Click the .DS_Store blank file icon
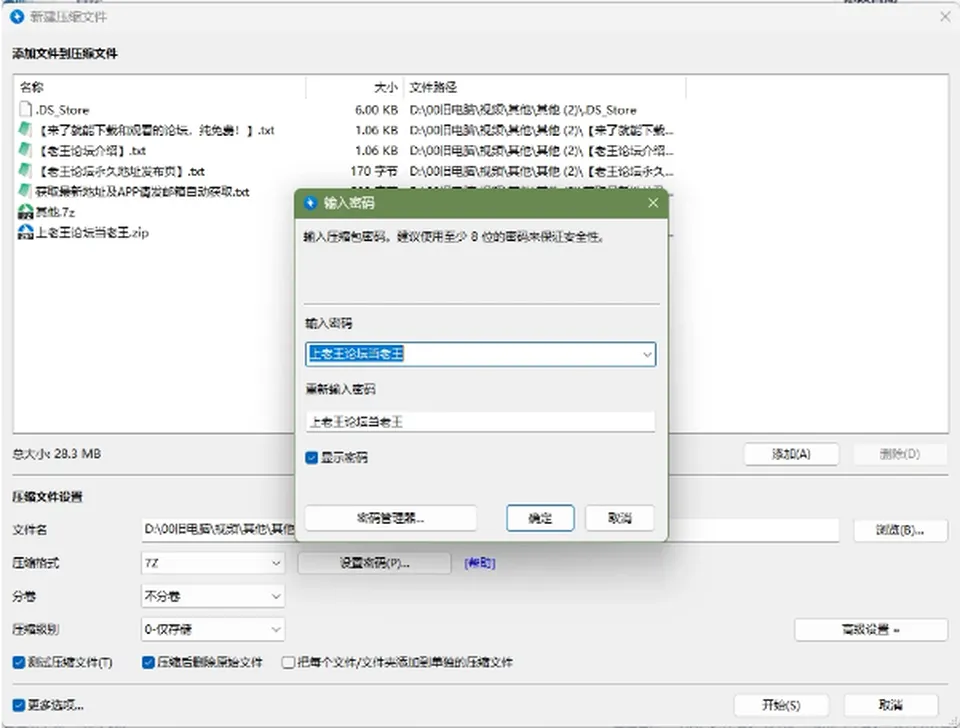 (25, 110)
